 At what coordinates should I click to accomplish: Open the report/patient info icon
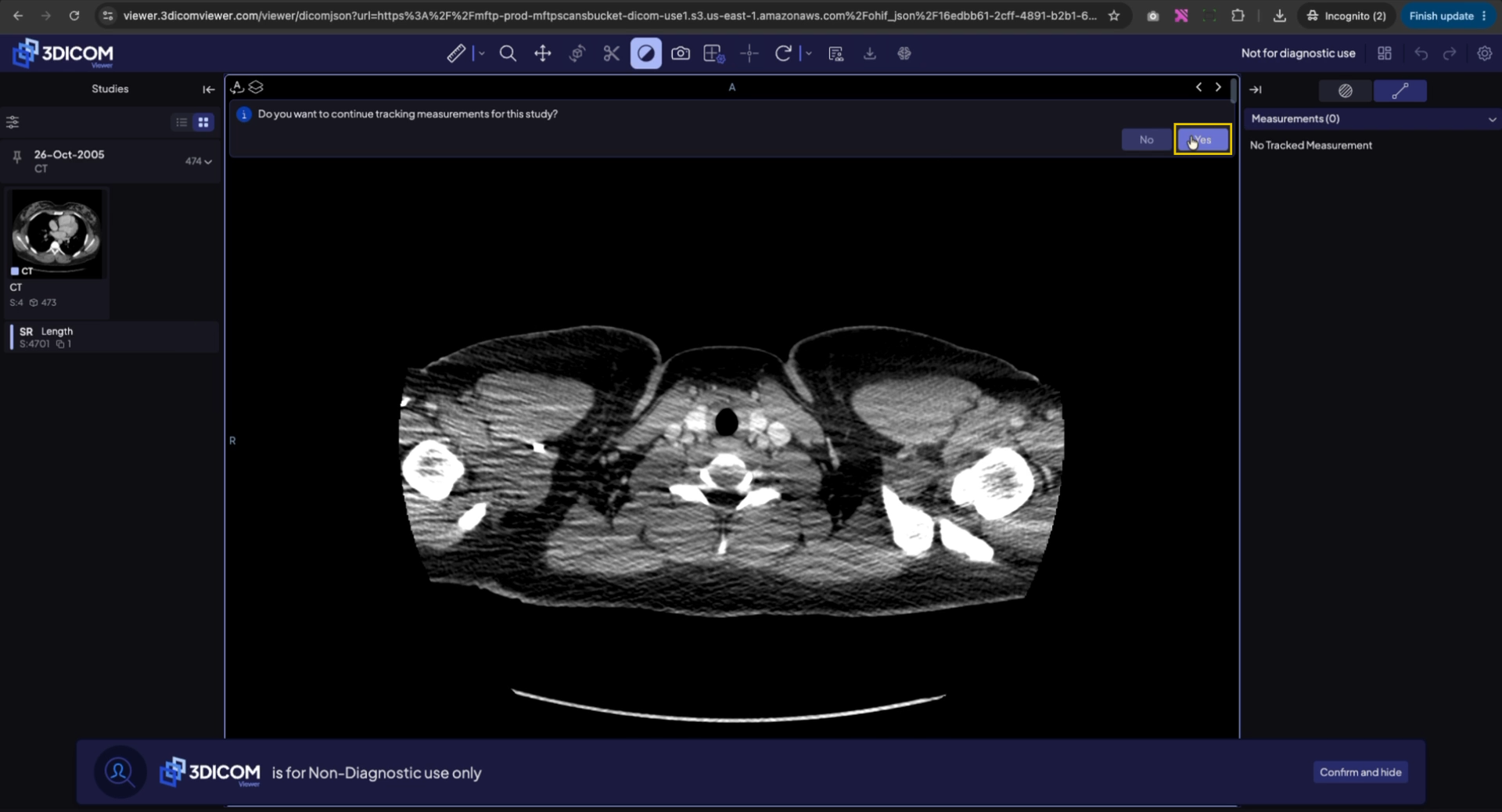[x=835, y=53]
